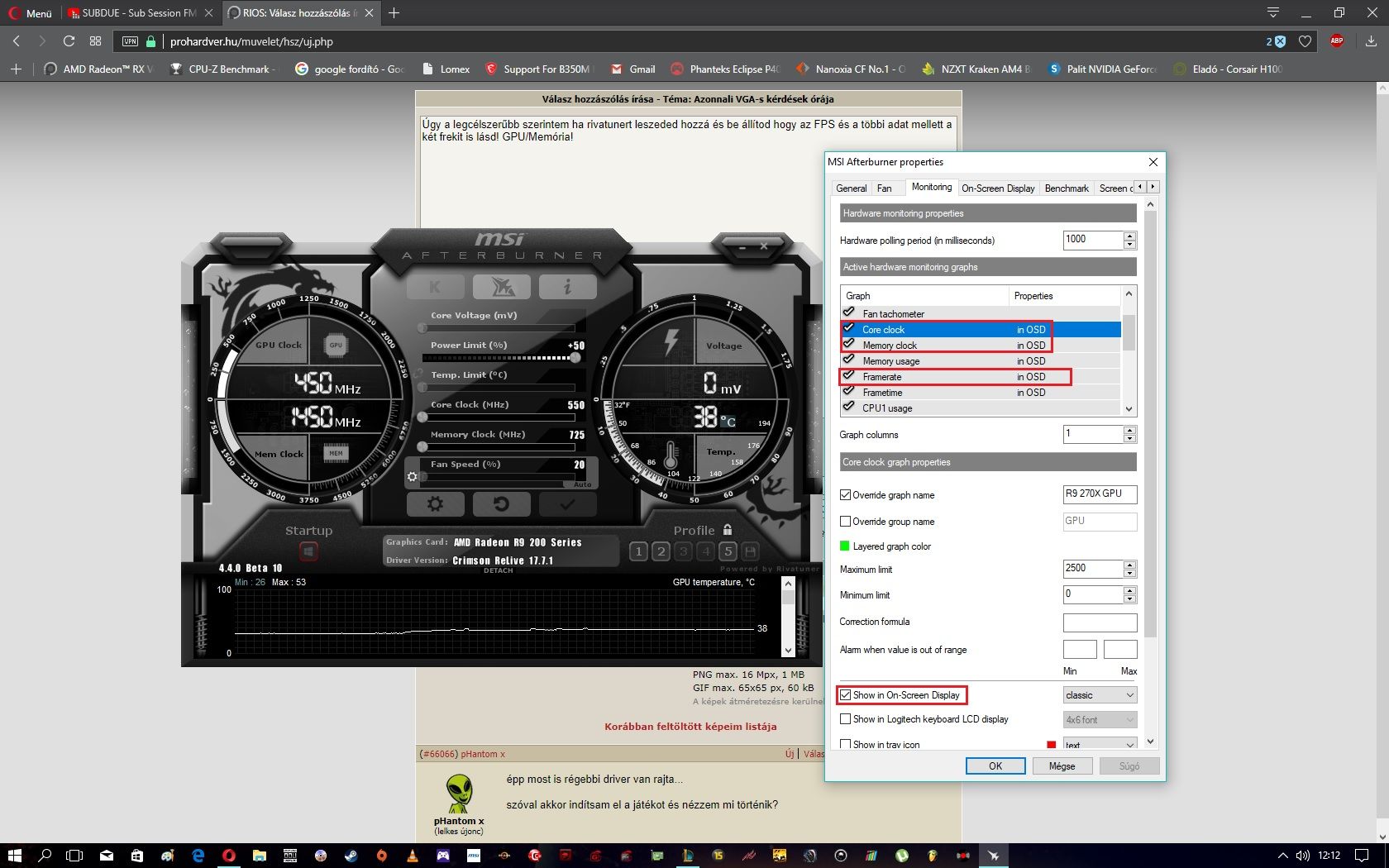Toggle the Framerate graph checkmark
This screenshot has height=868, width=1389.
click(x=849, y=376)
